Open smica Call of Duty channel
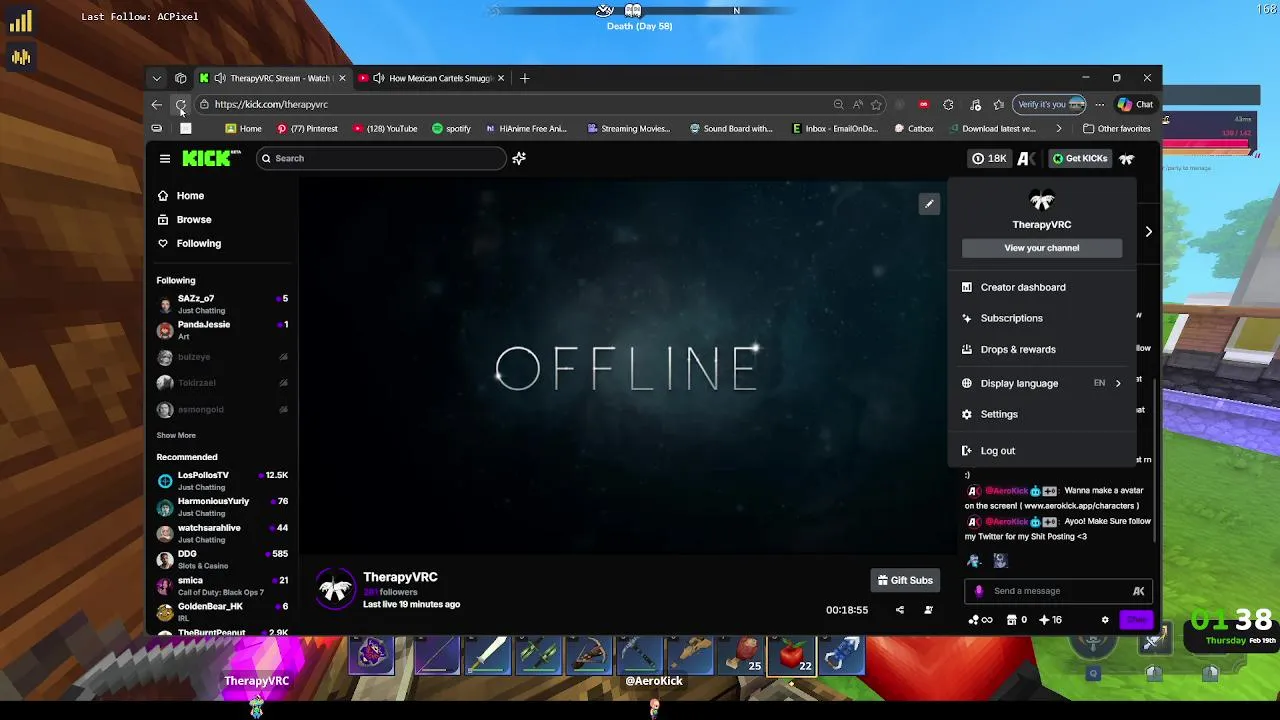This screenshot has height=720, width=1280. (222, 586)
